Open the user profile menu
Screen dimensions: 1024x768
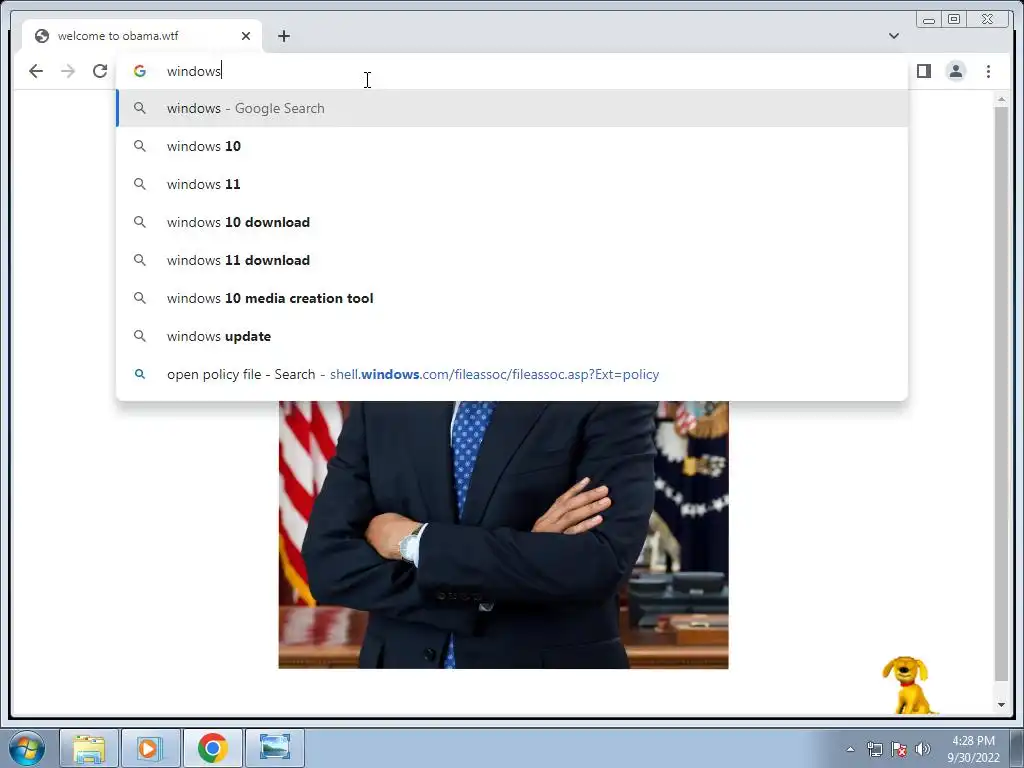click(x=955, y=71)
